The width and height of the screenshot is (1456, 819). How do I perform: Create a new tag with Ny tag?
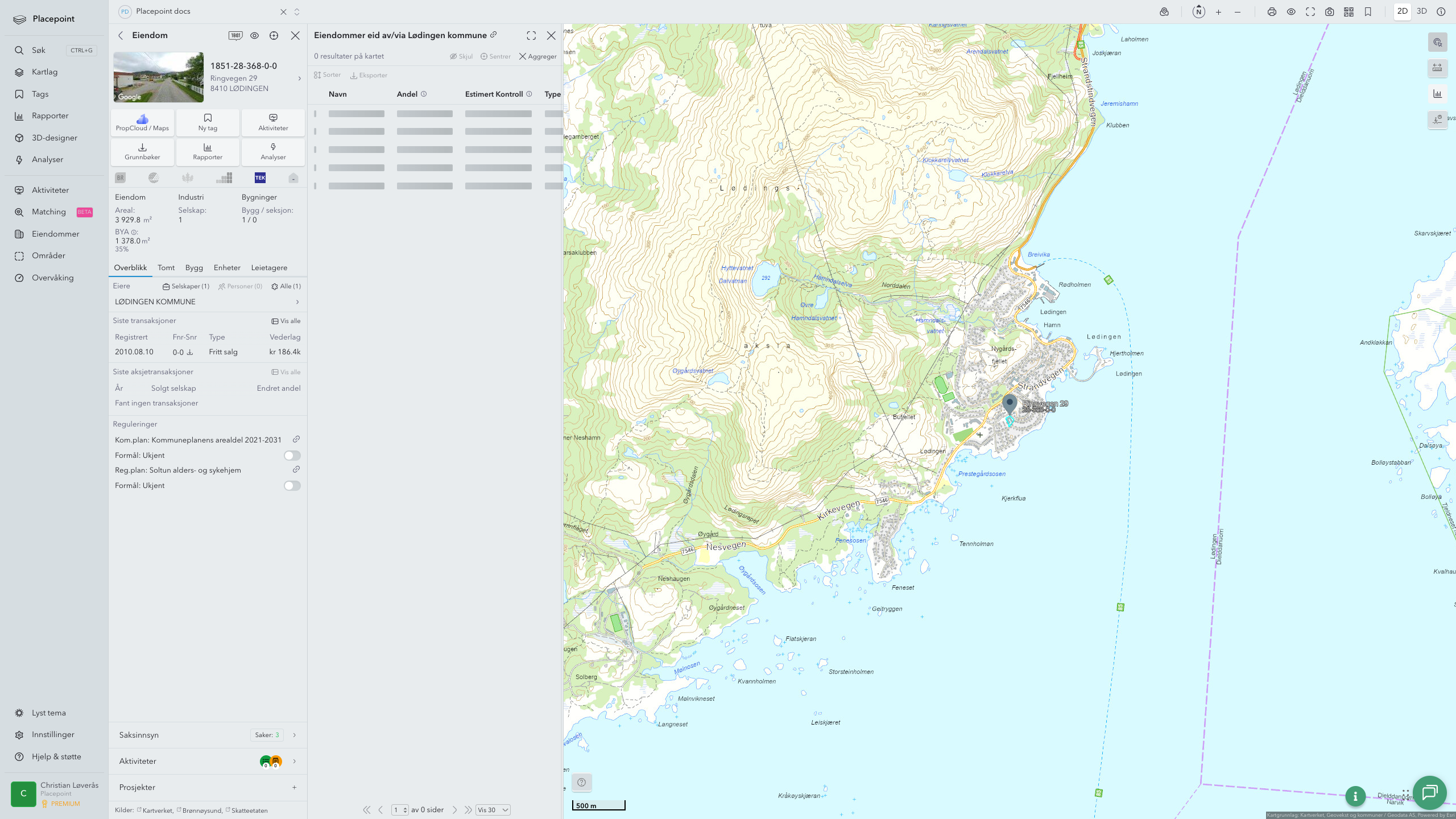pos(208,122)
